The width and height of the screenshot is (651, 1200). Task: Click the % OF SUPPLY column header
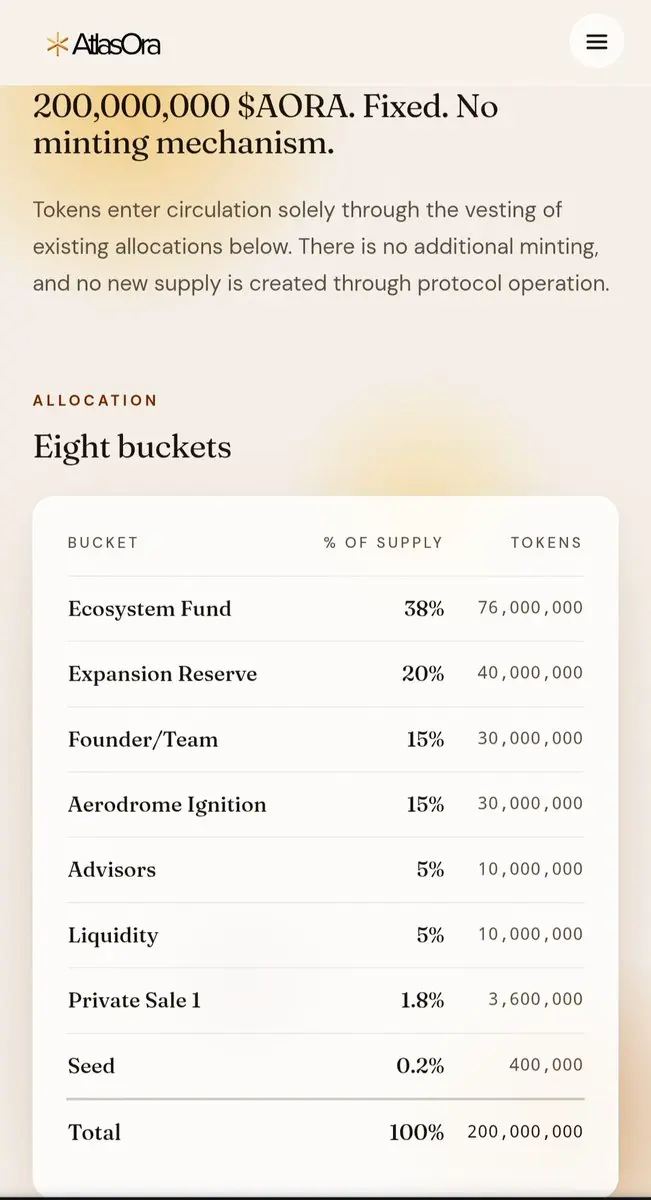(x=383, y=543)
